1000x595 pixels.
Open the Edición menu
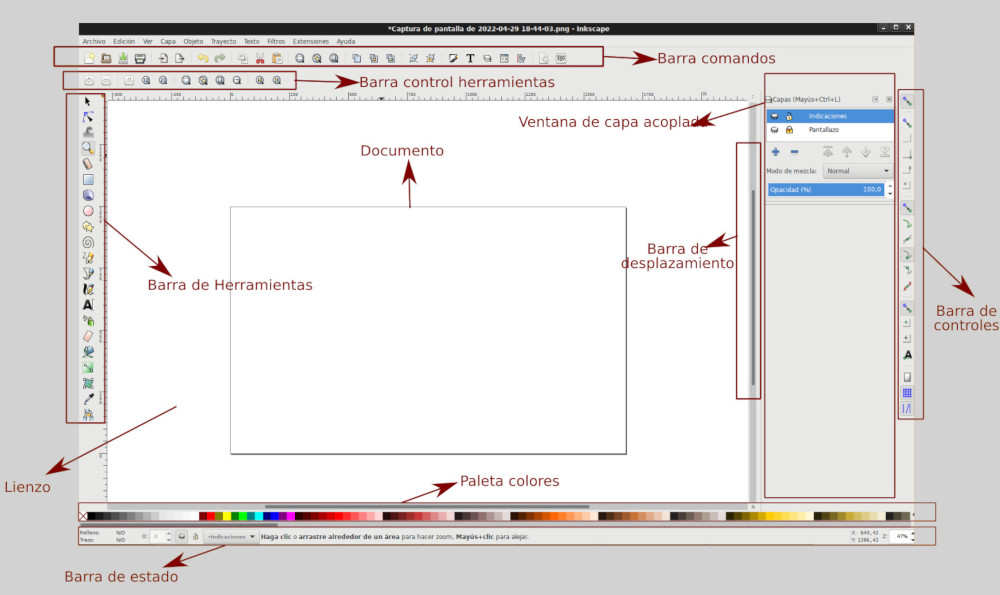(124, 41)
